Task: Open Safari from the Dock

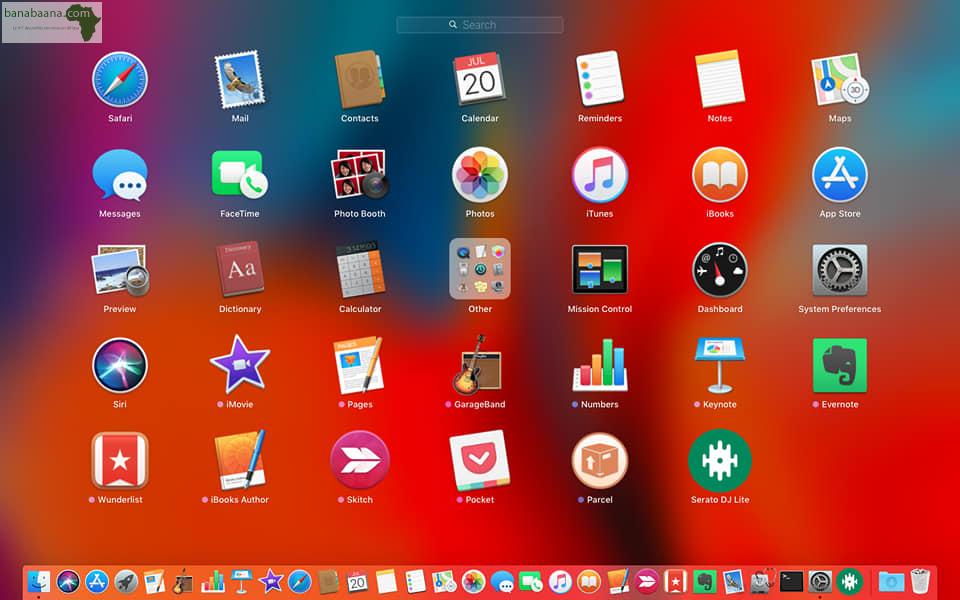Action: tap(299, 581)
